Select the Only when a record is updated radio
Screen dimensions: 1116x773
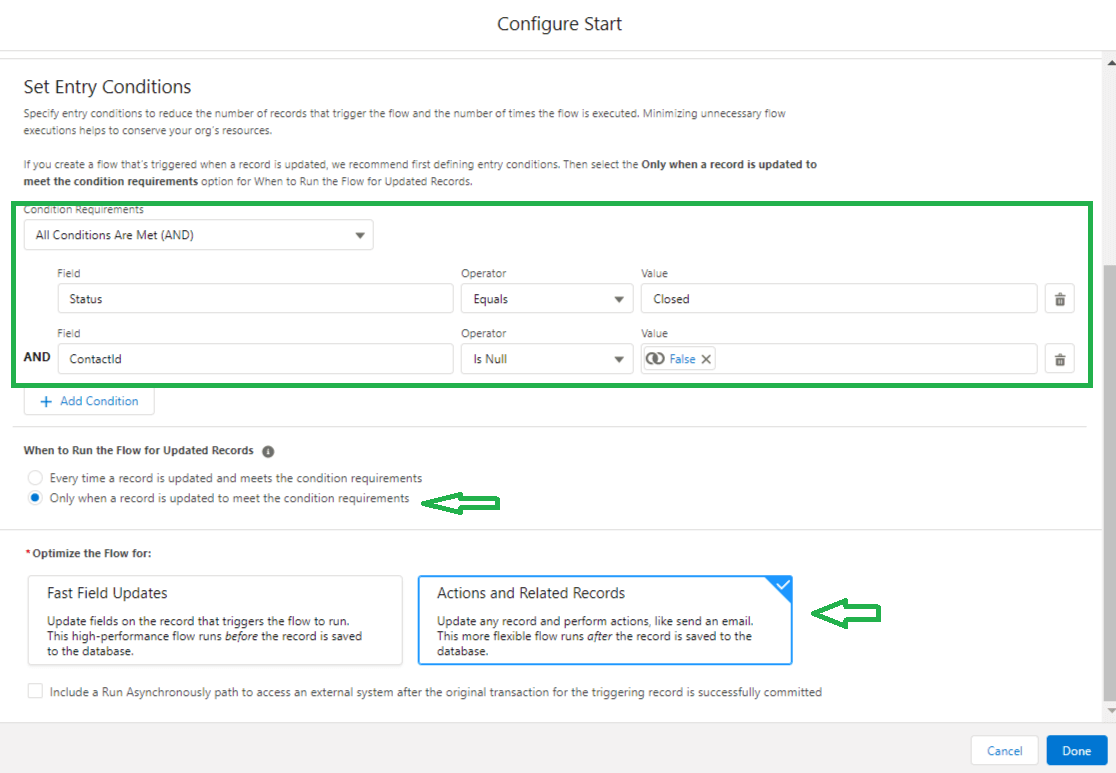click(x=35, y=497)
